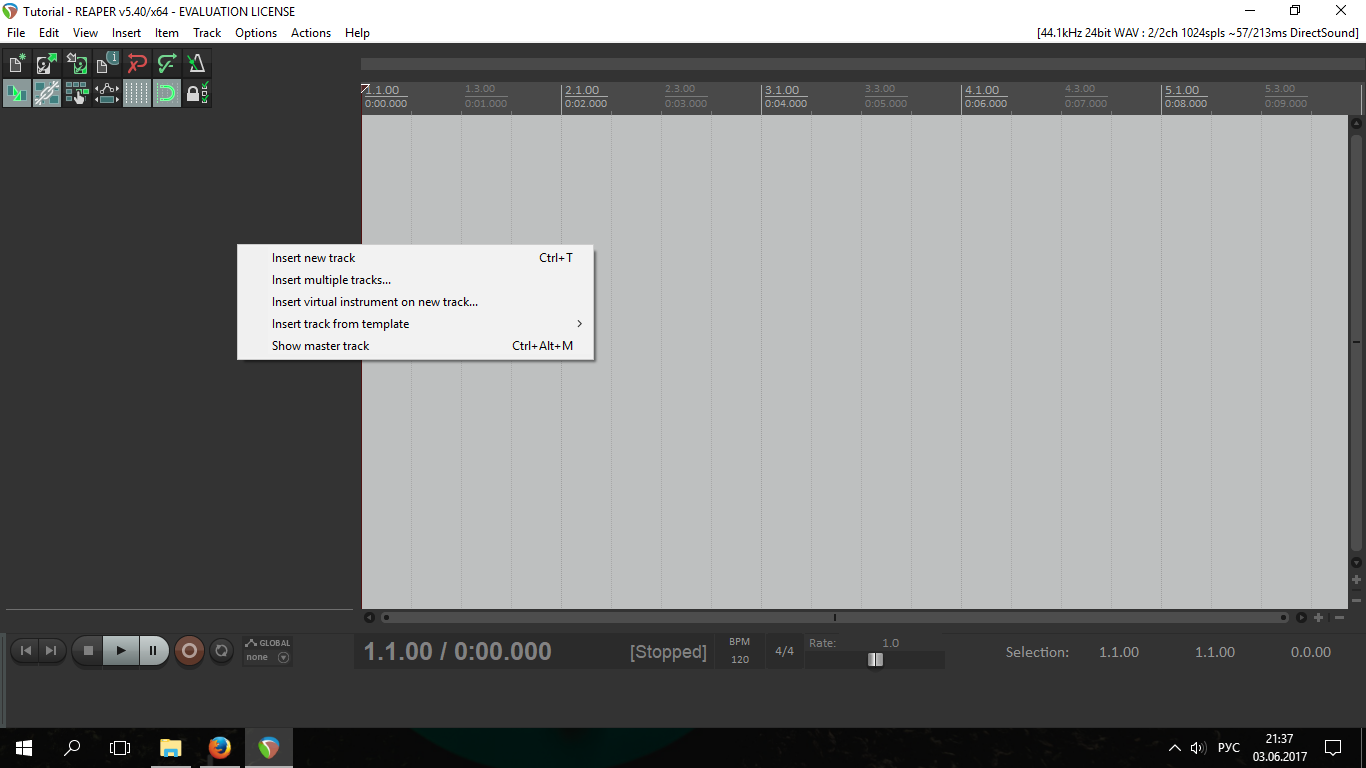
Task: Click the selection length value 0.0.00
Action: [x=1310, y=652]
